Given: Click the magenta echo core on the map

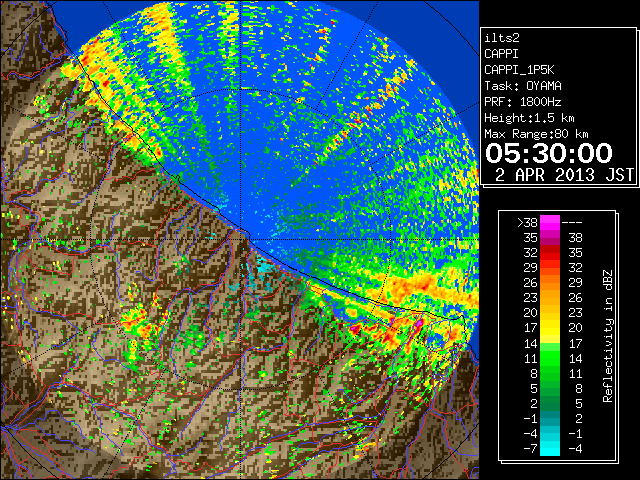Looking at the screenshot, I should click(x=419, y=323).
